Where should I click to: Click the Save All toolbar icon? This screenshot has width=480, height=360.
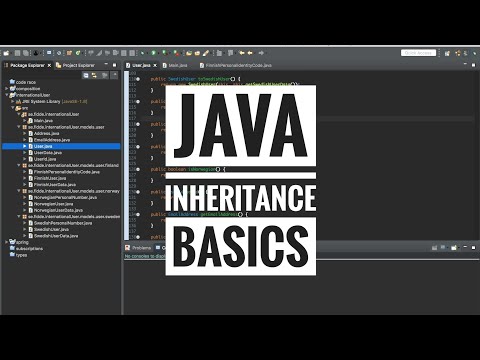(x=26, y=53)
